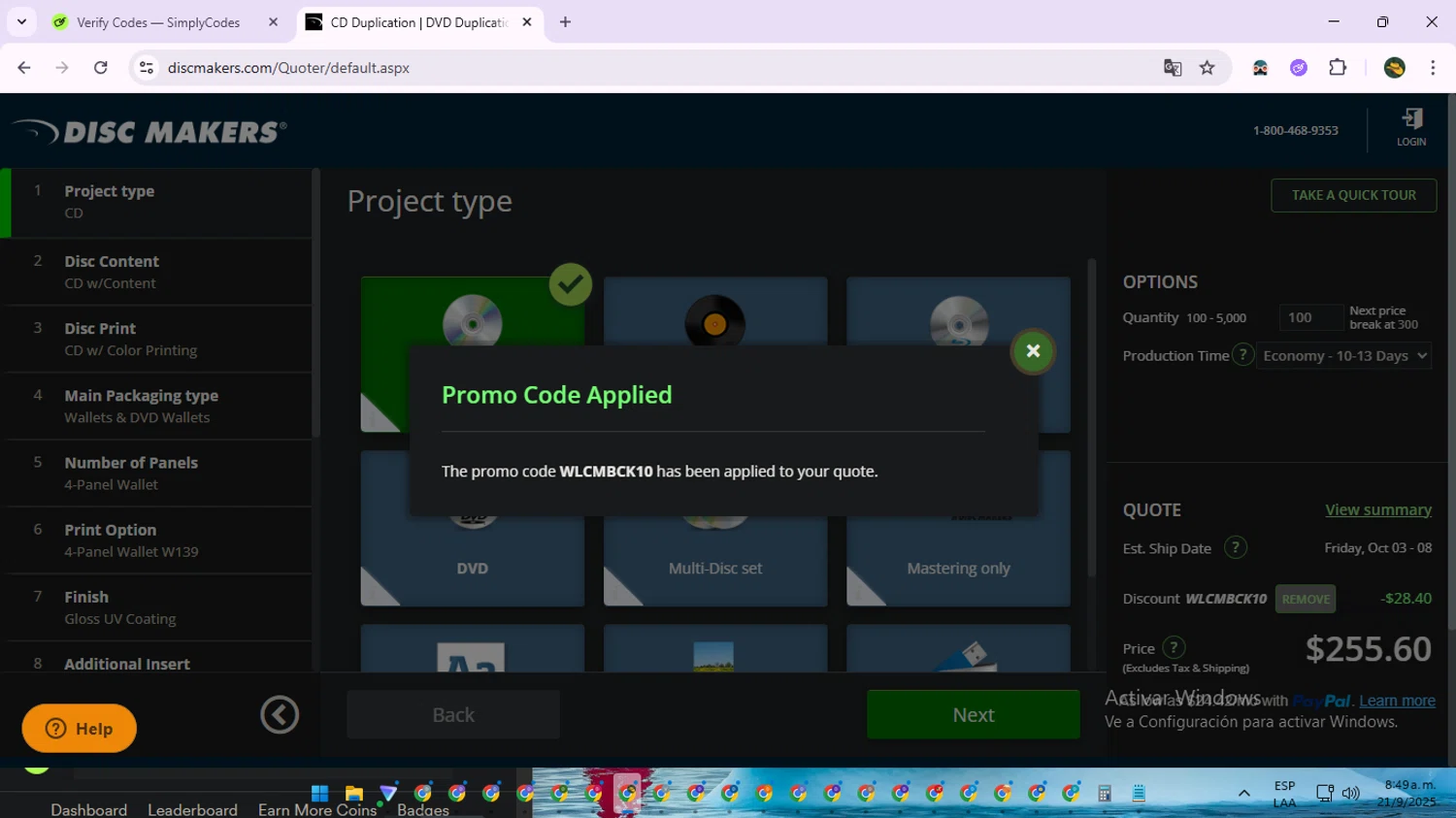This screenshot has width=1456, height=818.
Task: Click the green checkmark on the selected CD tile
Action: [x=571, y=284]
